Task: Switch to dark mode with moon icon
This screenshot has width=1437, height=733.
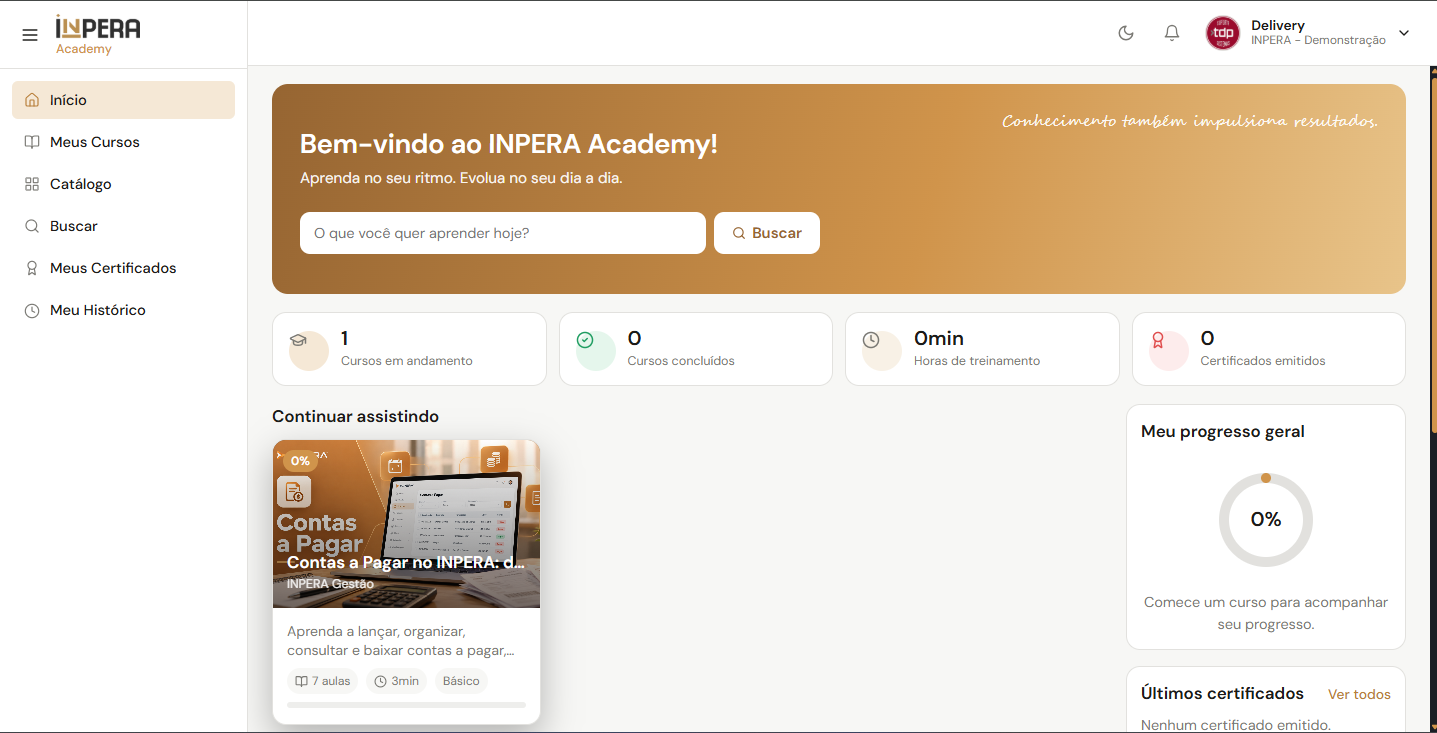Action: pos(1126,33)
